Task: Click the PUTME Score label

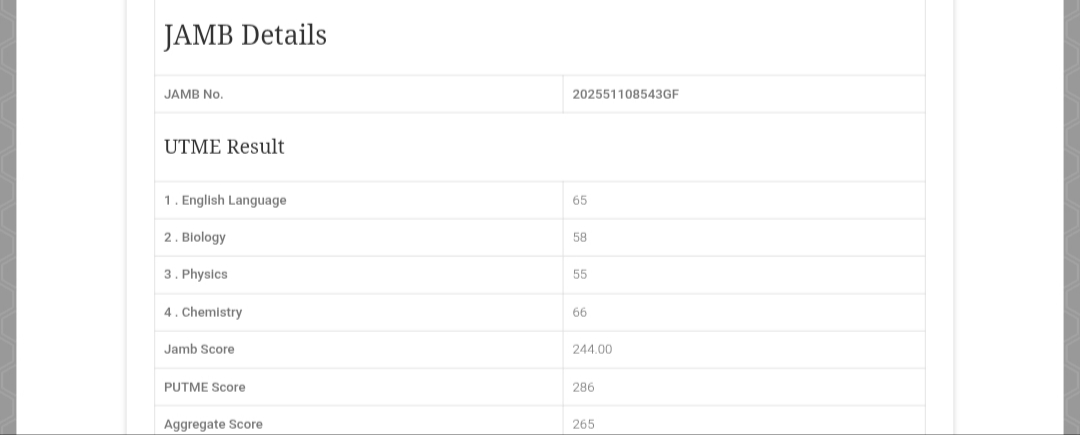Action: (x=205, y=387)
